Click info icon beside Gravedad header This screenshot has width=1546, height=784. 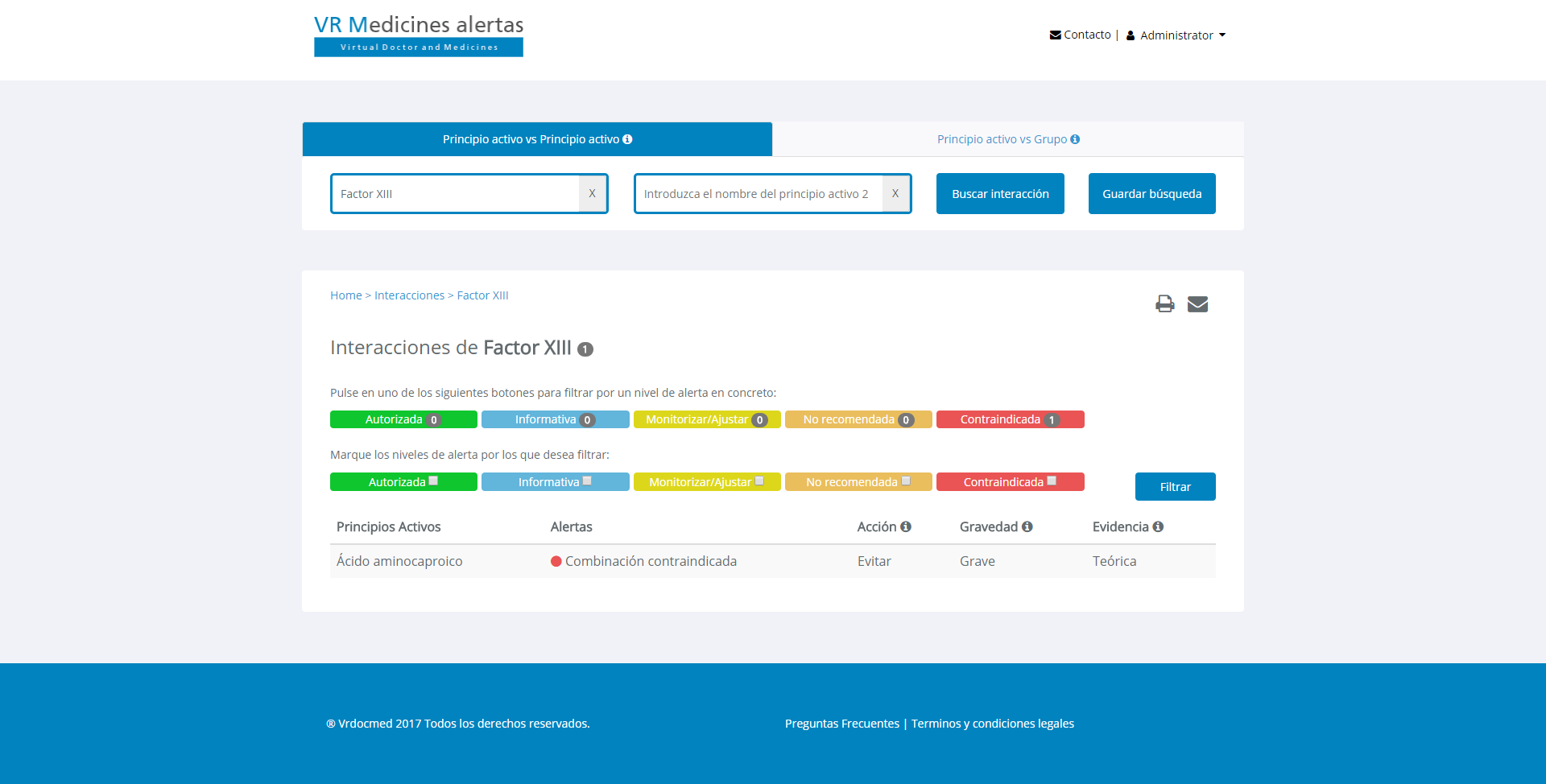(1027, 526)
